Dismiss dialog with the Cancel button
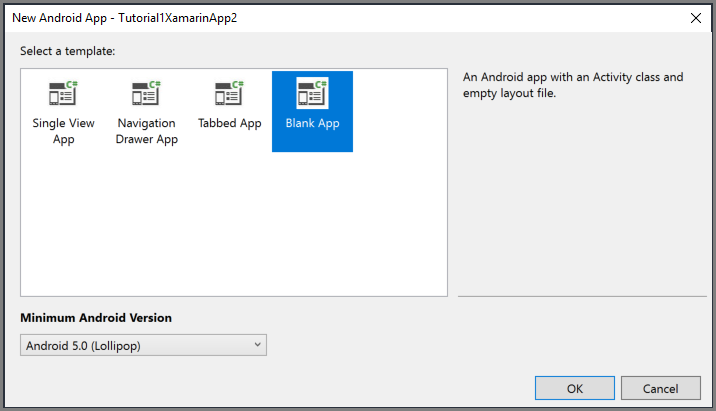The image size is (716, 411). (661, 388)
